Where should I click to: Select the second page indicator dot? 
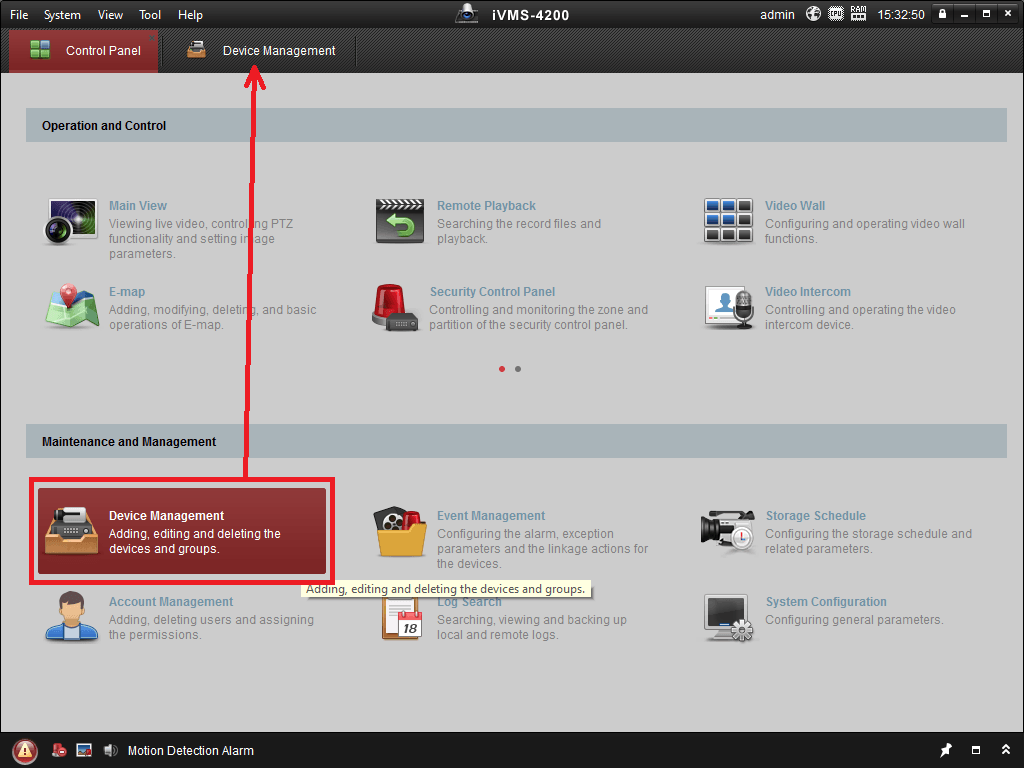[518, 369]
